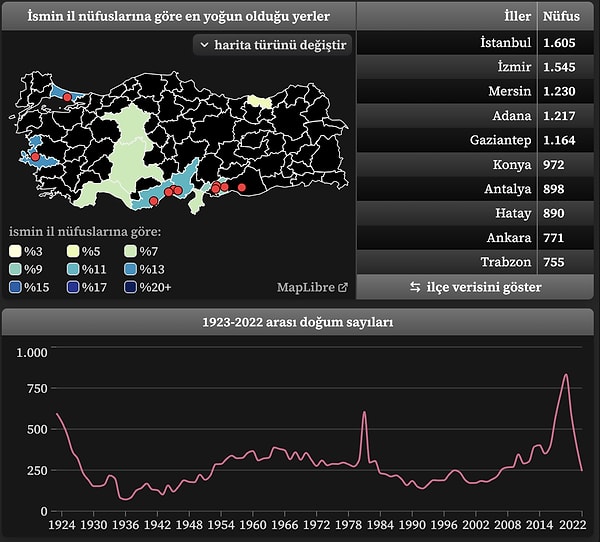Select the Konya row in the table
The image size is (600, 542).
475,165
